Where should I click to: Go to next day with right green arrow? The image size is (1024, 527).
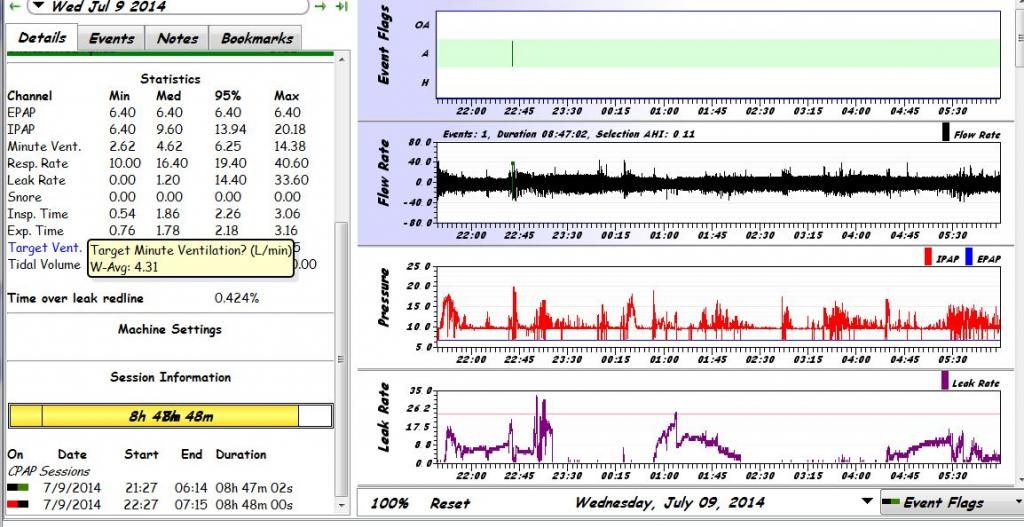coord(321,7)
